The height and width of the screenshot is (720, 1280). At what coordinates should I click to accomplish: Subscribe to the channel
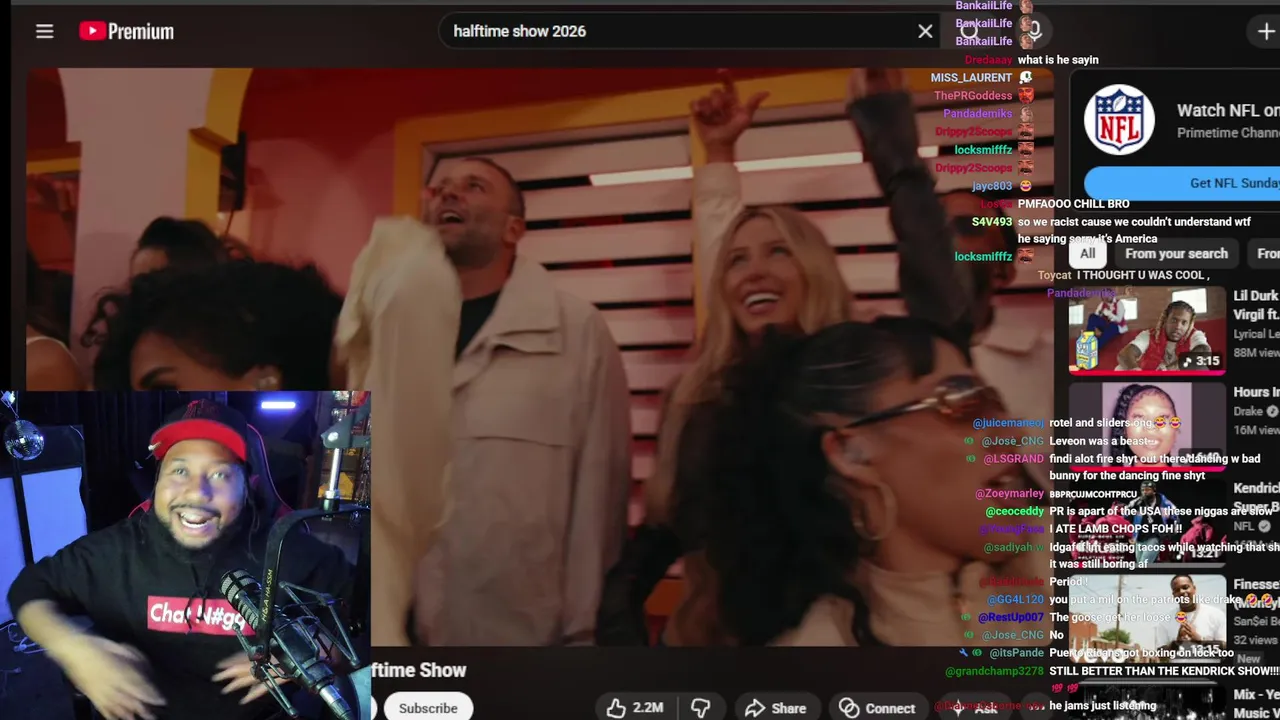click(x=428, y=708)
